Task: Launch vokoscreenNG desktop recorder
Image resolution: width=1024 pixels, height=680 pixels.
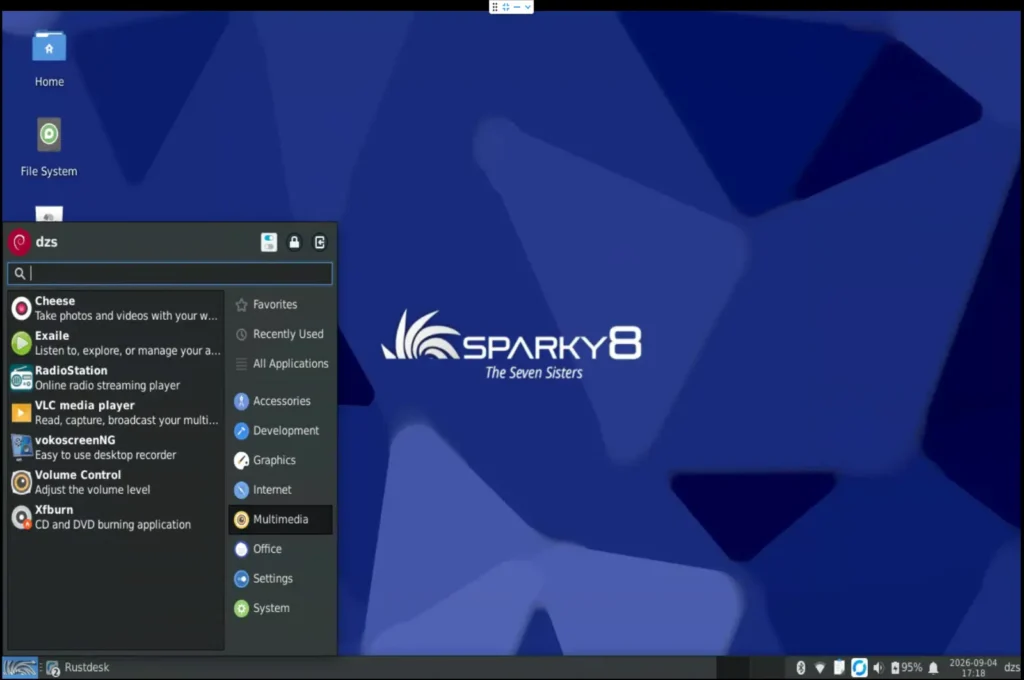Action: click(116, 447)
